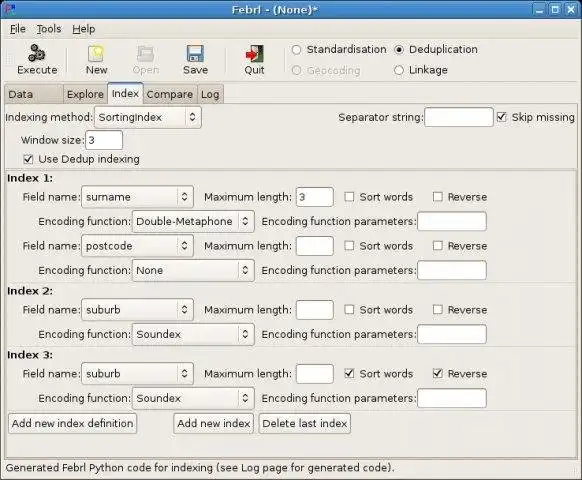Open the Indexing method SortingIndex dropdown
The width and height of the screenshot is (582, 480).
(x=148, y=117)
